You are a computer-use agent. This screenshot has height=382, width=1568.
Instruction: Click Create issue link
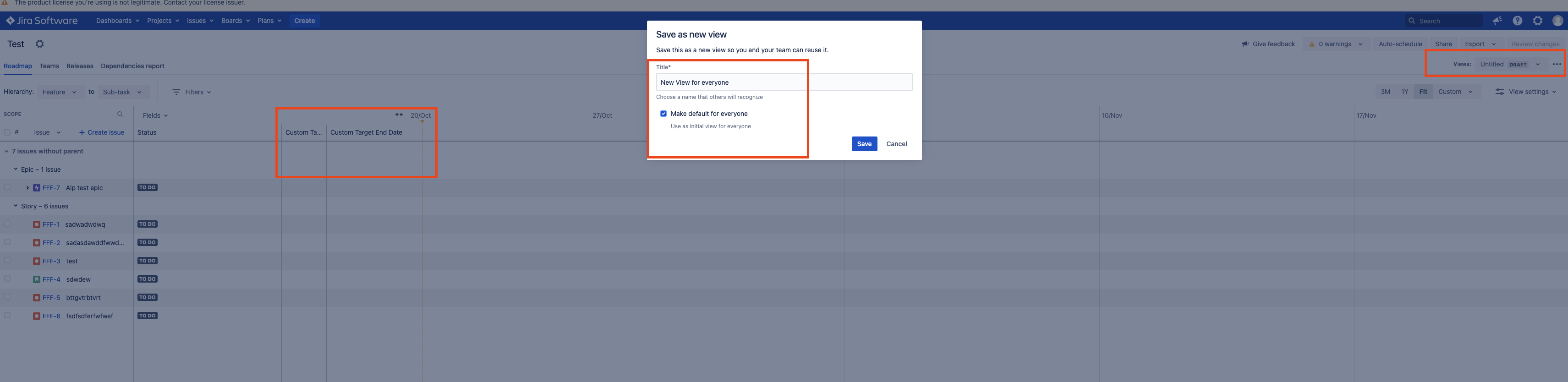pyautogui.click(x=102, y=133)
